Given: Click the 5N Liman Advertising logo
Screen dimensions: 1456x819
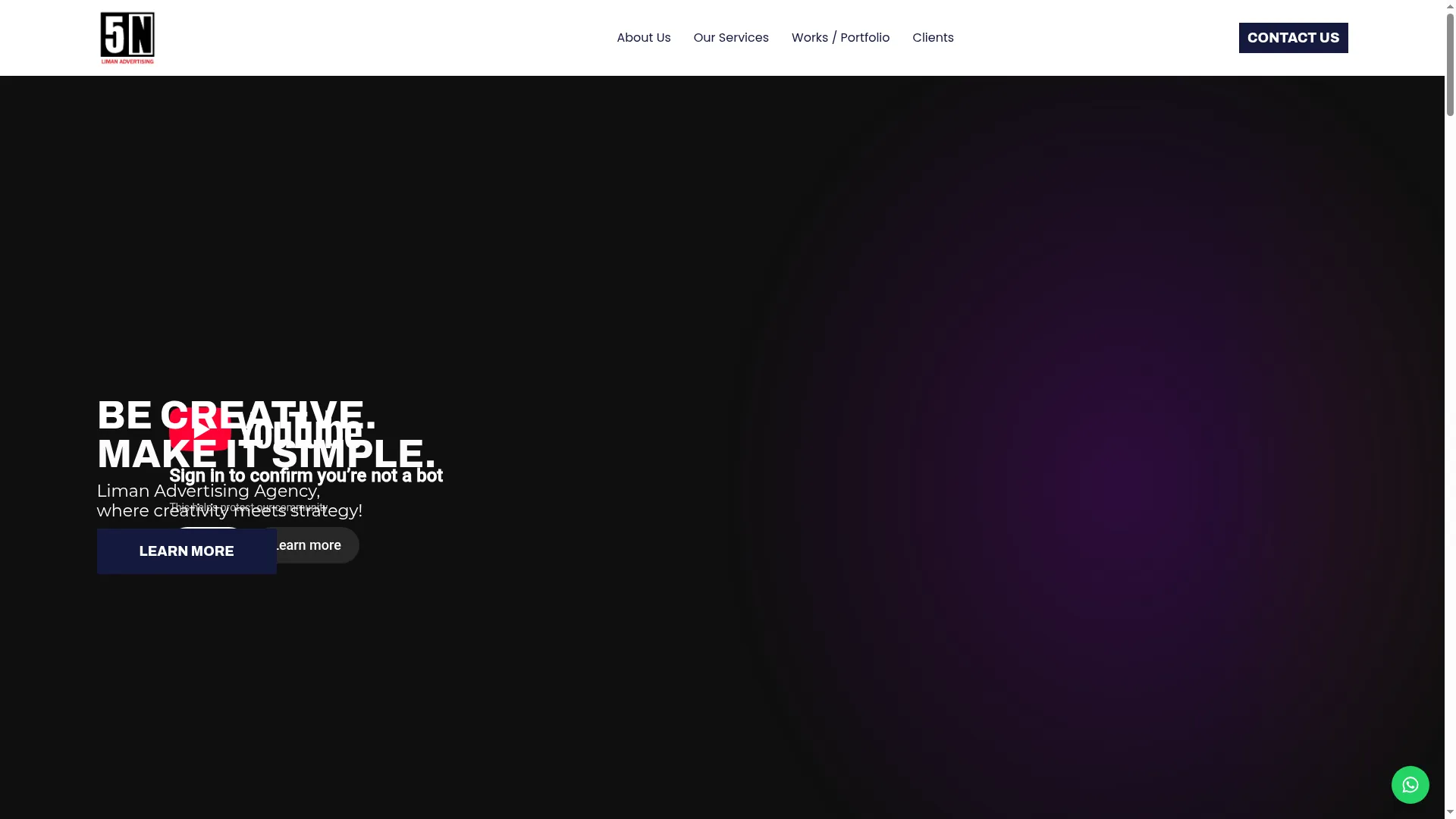Looking at the screenshot, I should pyautogui.click(x=127, y=38).
